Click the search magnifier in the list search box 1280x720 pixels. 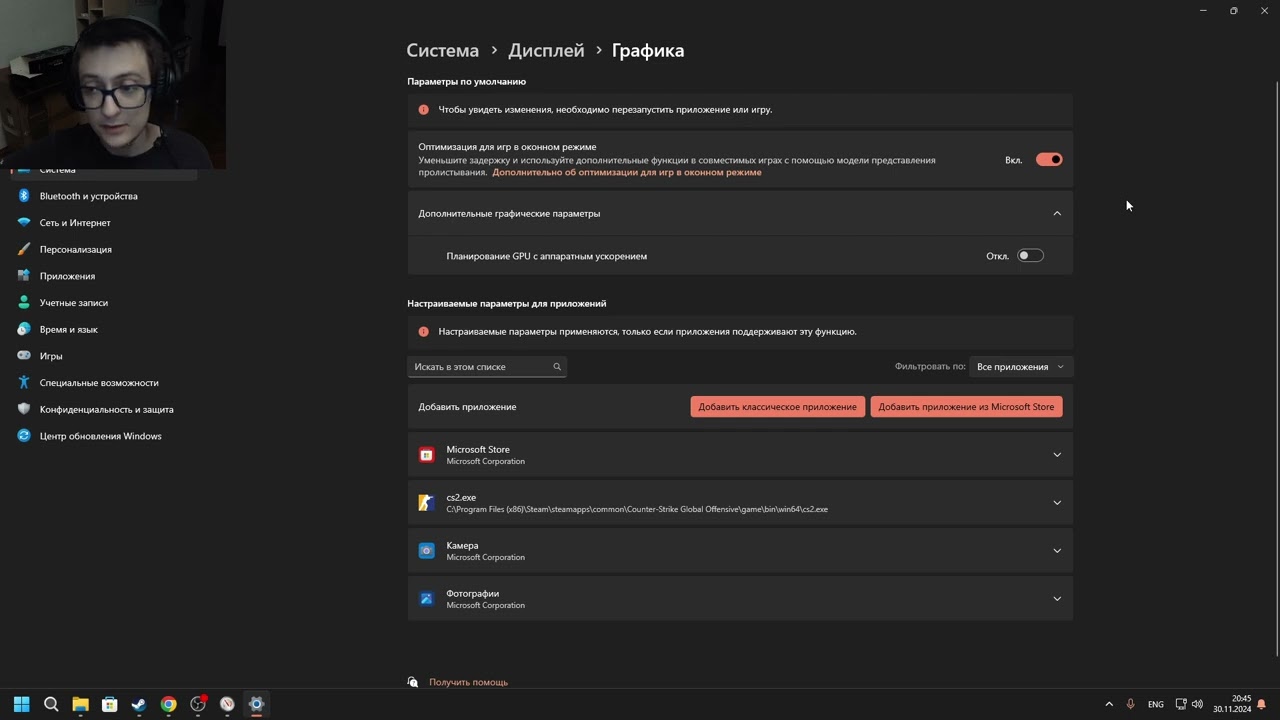point(557,367)
